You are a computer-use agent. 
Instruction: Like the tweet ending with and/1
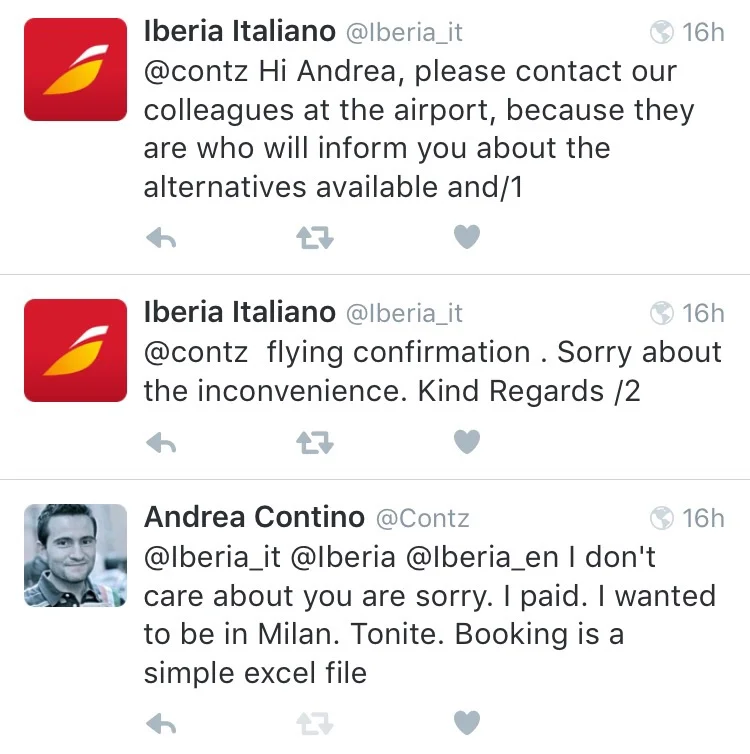coord(467,237)
